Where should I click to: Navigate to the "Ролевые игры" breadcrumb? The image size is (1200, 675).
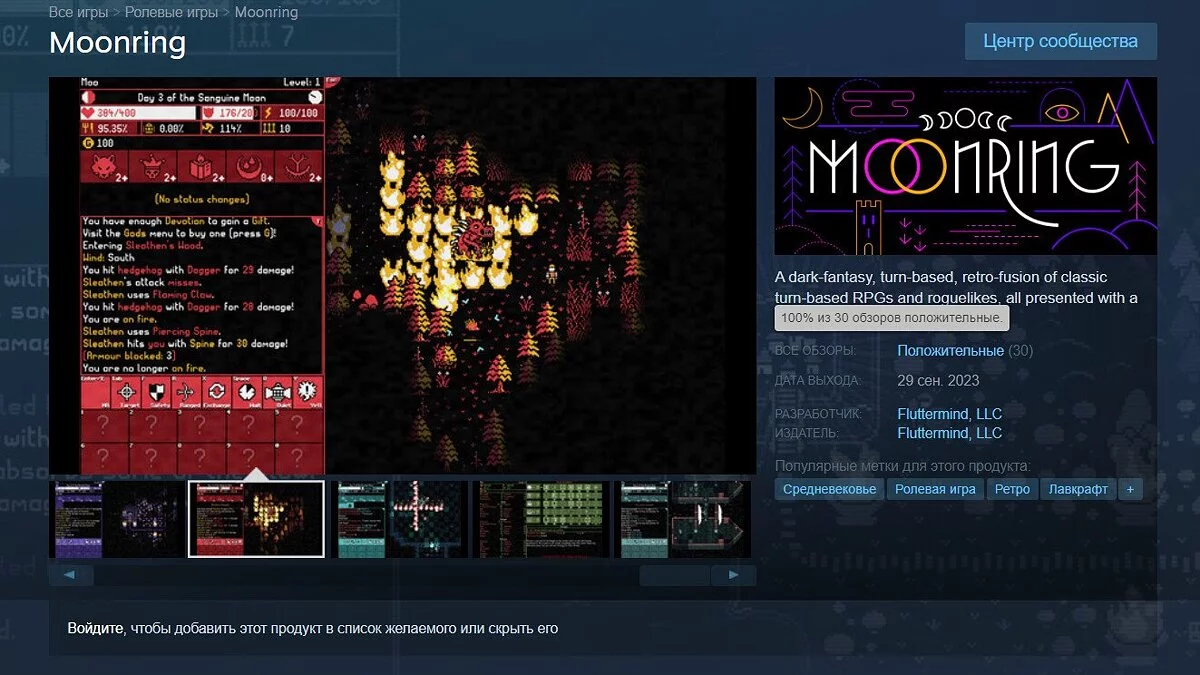tap(172, 13)
